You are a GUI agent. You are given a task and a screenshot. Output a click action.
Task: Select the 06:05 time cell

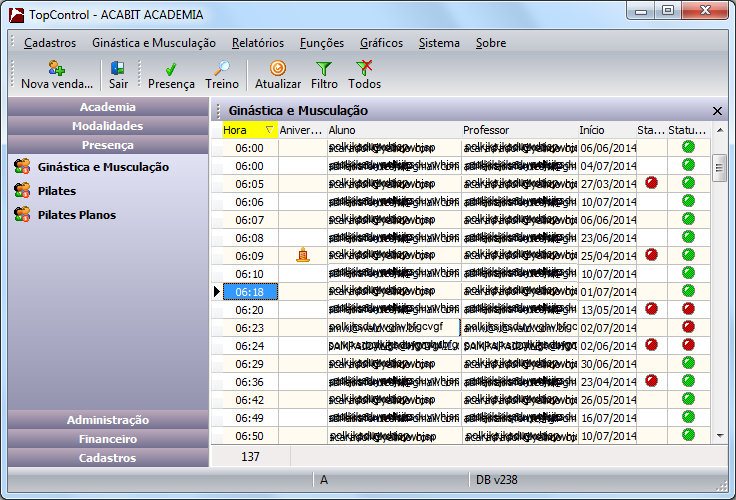(x=250, y=184)
